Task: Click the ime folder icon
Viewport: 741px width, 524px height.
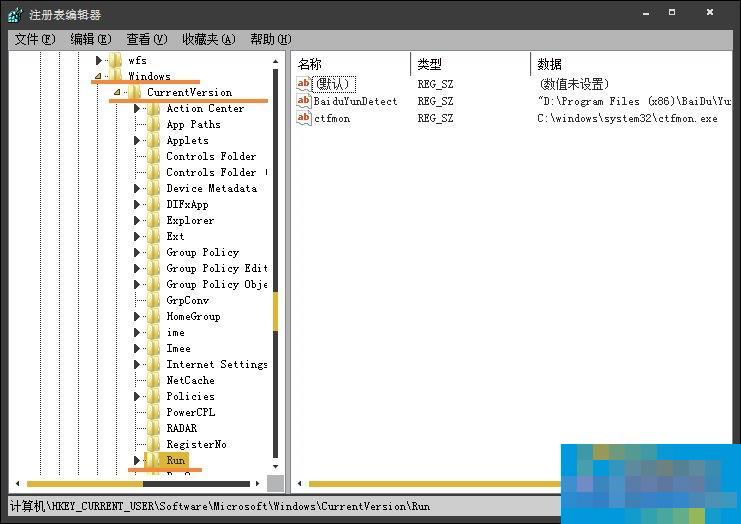Action: coord(154,333)
